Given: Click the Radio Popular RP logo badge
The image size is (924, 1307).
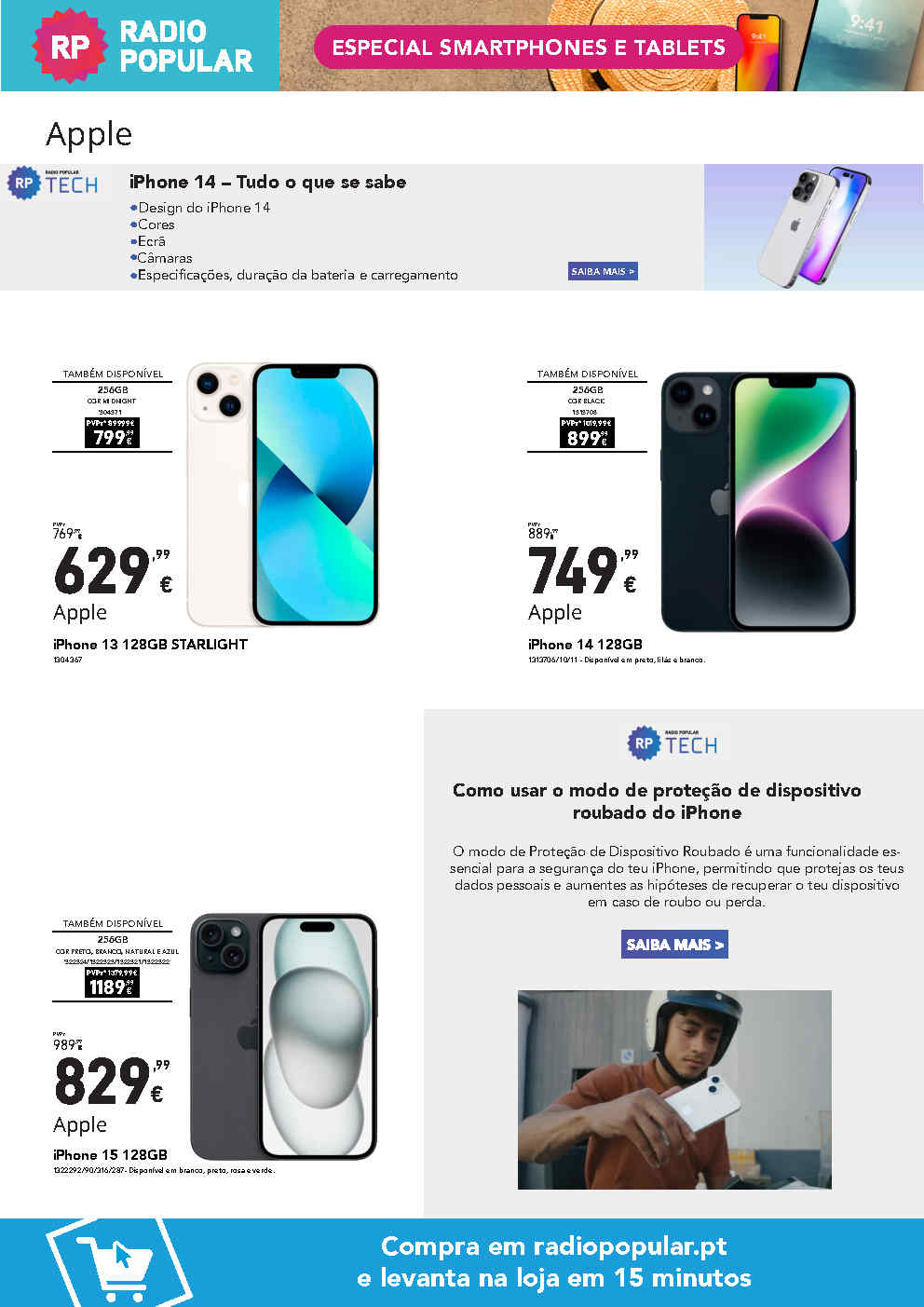Looking at the screenshot, I should (69, 46).
